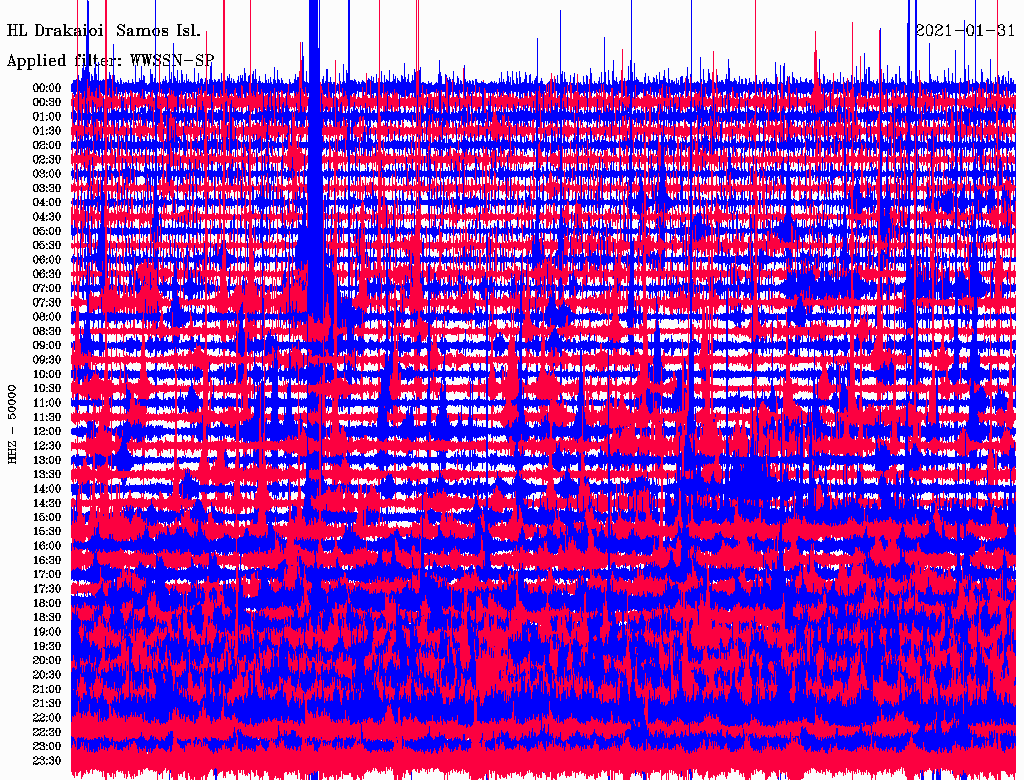
Task: Click the 15:00 trace label
Action: click(x=48, y=518)
